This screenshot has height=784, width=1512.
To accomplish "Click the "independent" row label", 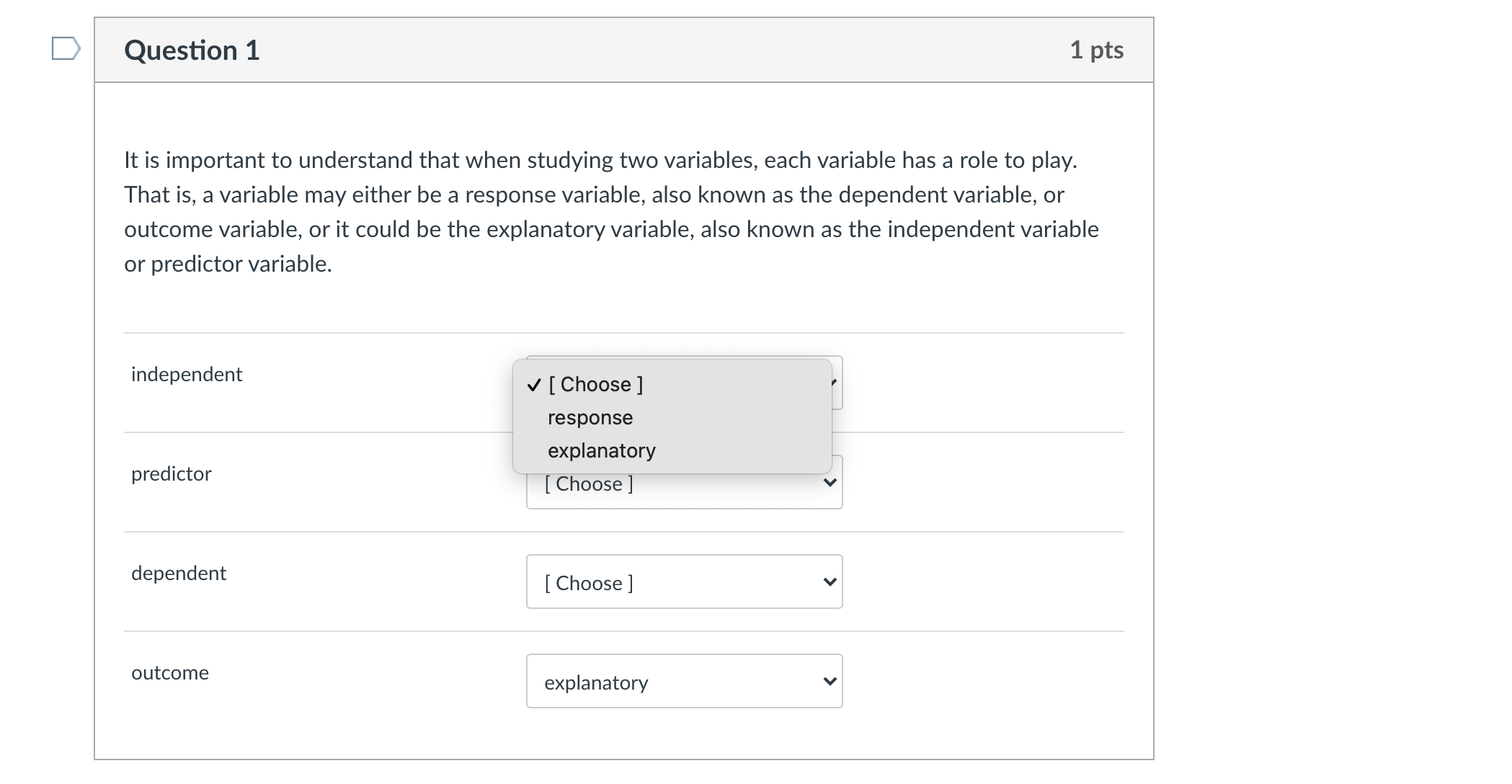I will pos(187,375).
